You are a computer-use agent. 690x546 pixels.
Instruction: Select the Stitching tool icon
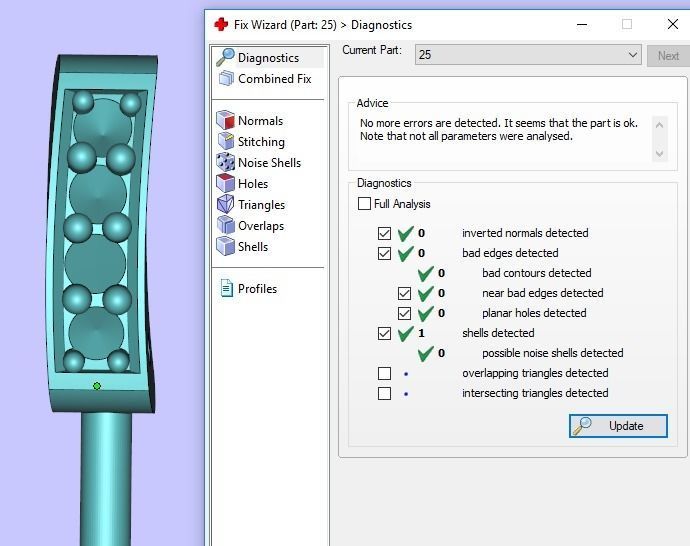pyautogui.click(x=226, y=141)
